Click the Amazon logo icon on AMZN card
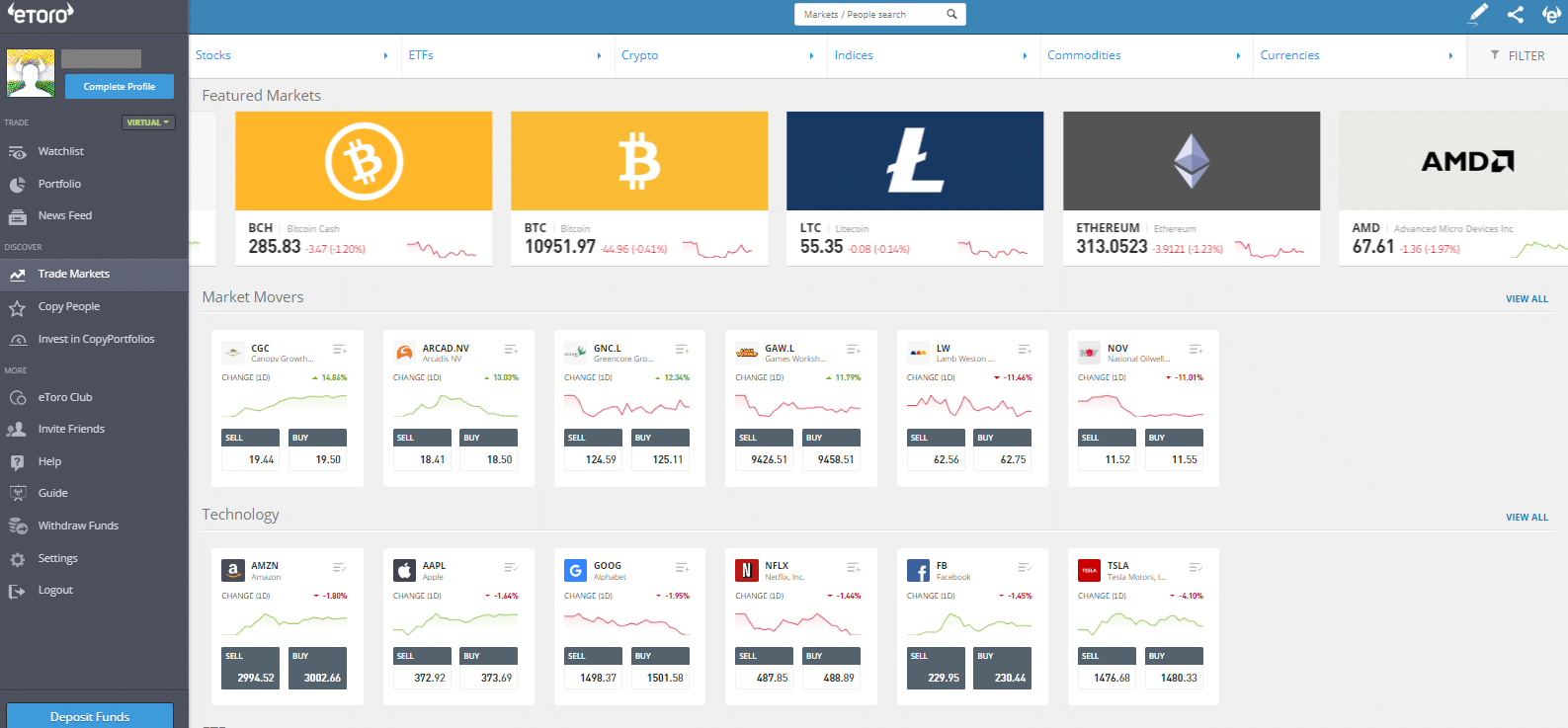This screenshot has width=1568, height=728. [x=233, y=570]
